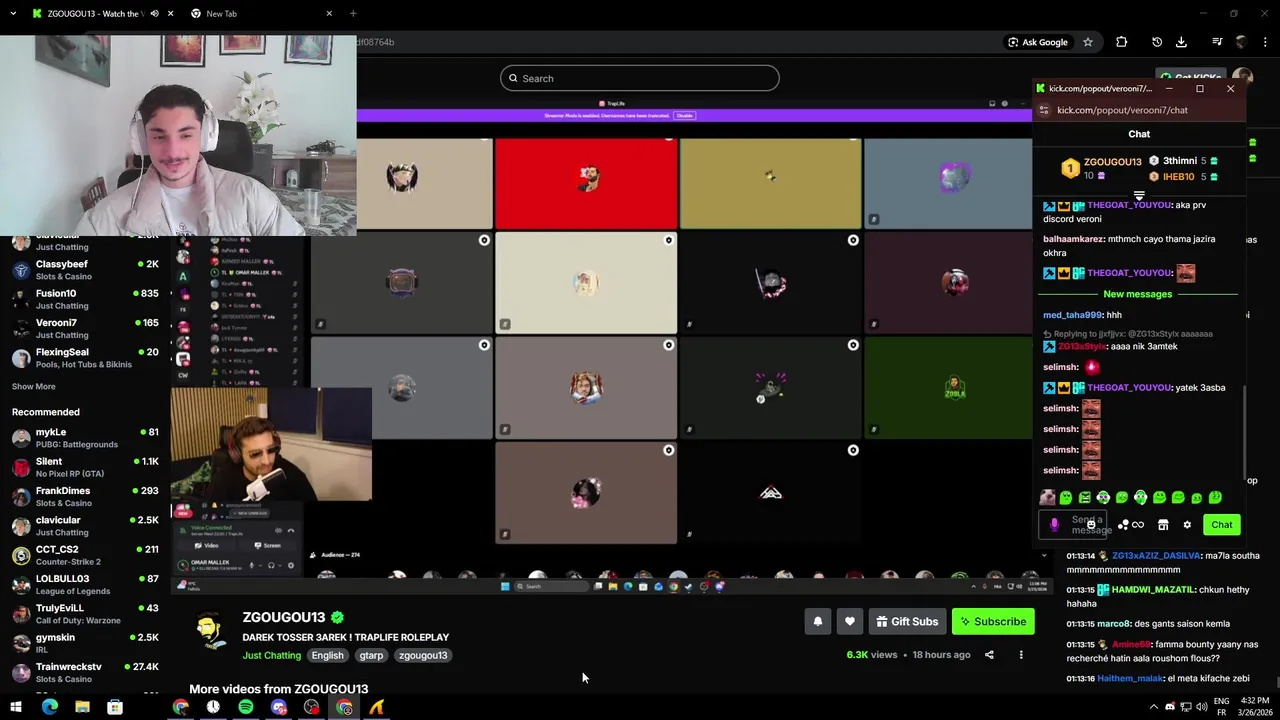1280x720 pixels.
Task: Open Spotify from the taskbar
Action: (246, 707)
